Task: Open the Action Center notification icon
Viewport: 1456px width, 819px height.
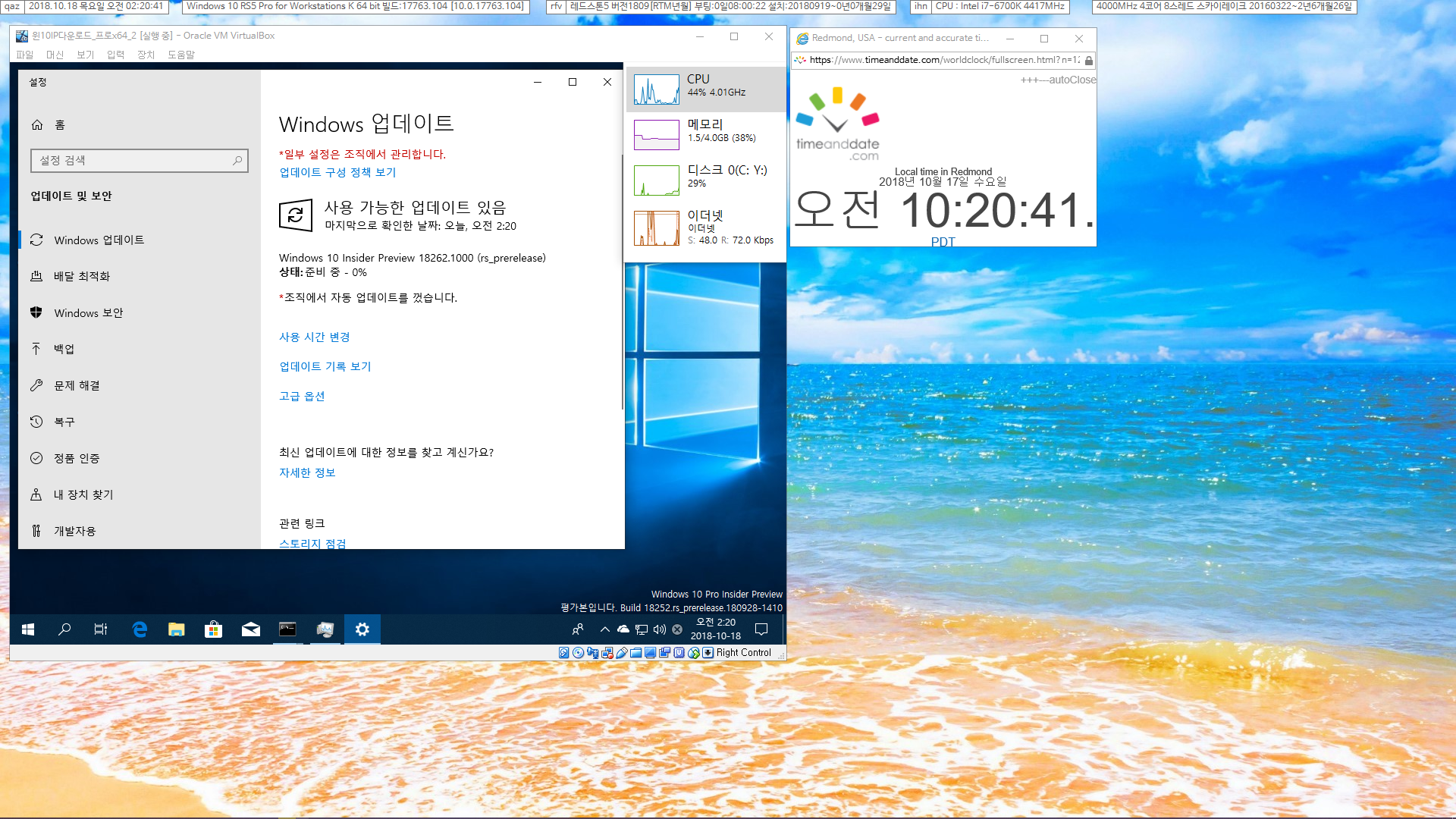Action: point(762,629)
